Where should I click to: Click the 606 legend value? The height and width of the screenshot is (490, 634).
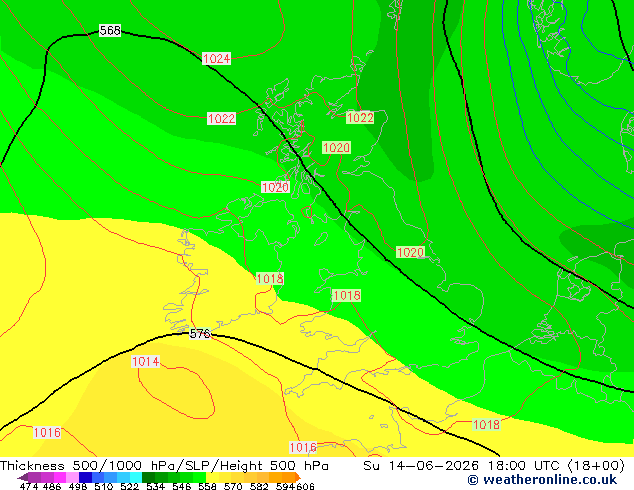(305, 486)
